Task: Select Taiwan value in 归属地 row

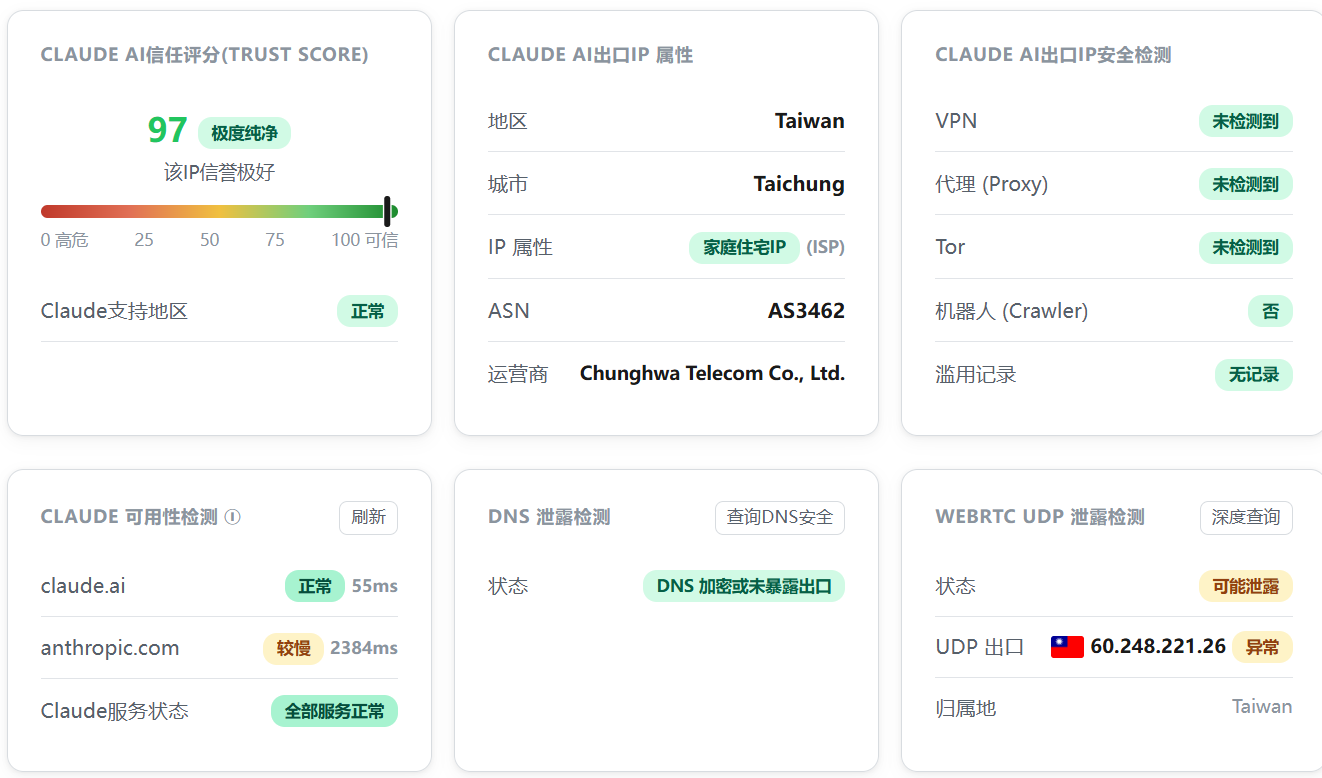Action: [x=1262, y=707]
